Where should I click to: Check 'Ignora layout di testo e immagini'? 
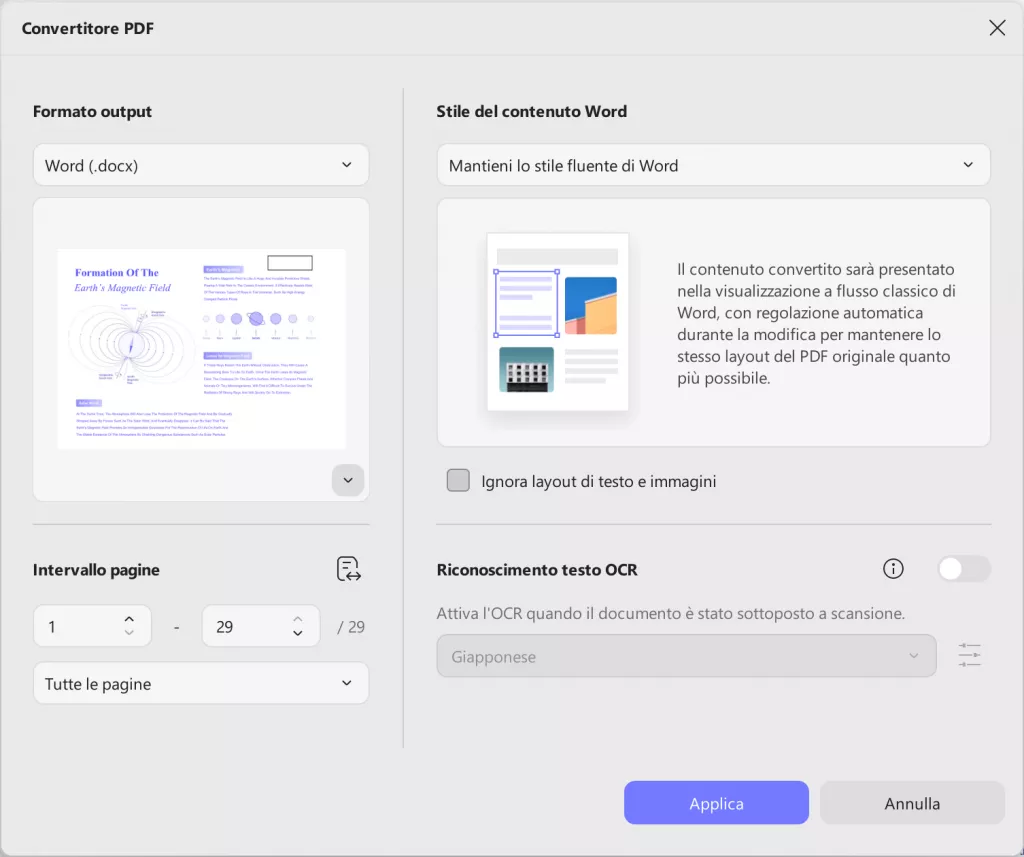pos(458,481)
